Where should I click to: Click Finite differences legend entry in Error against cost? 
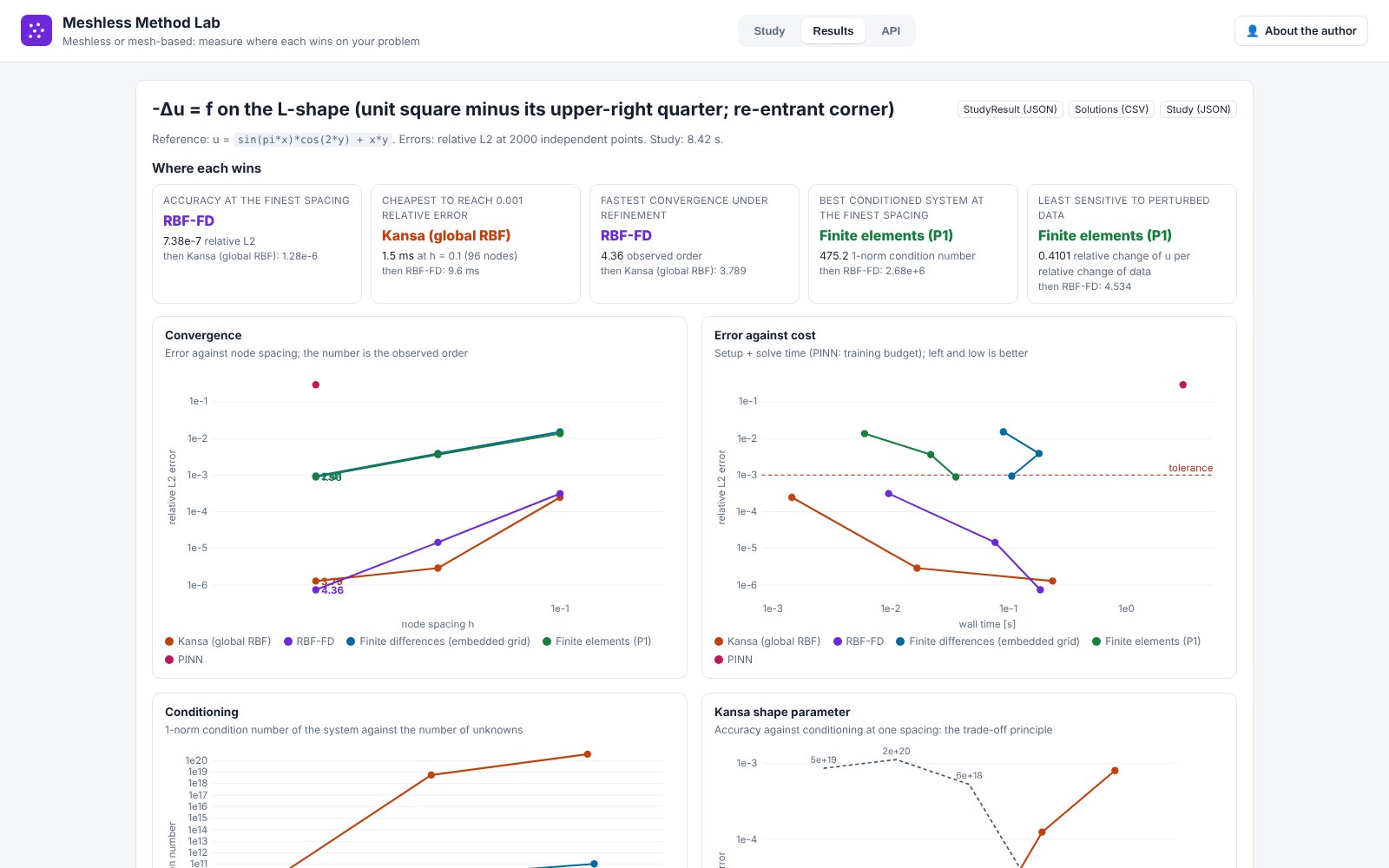click(988, 641)
